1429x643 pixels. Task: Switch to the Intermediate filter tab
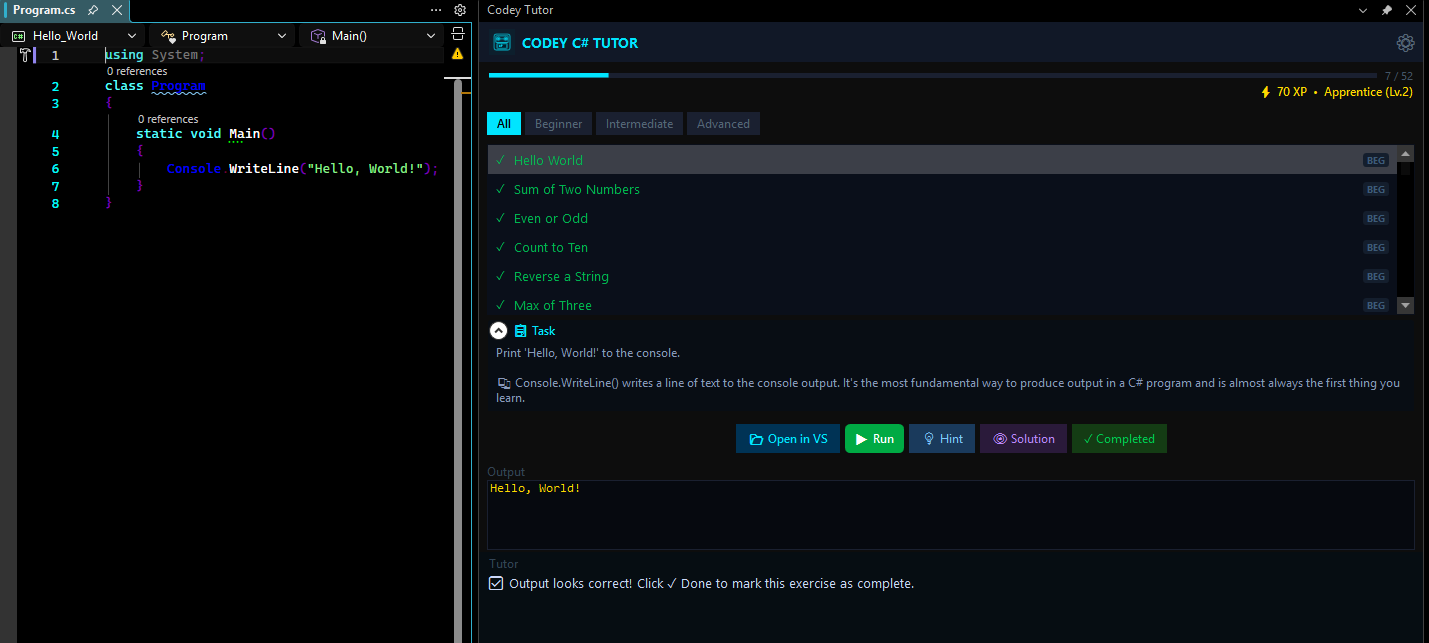[639, 124]
